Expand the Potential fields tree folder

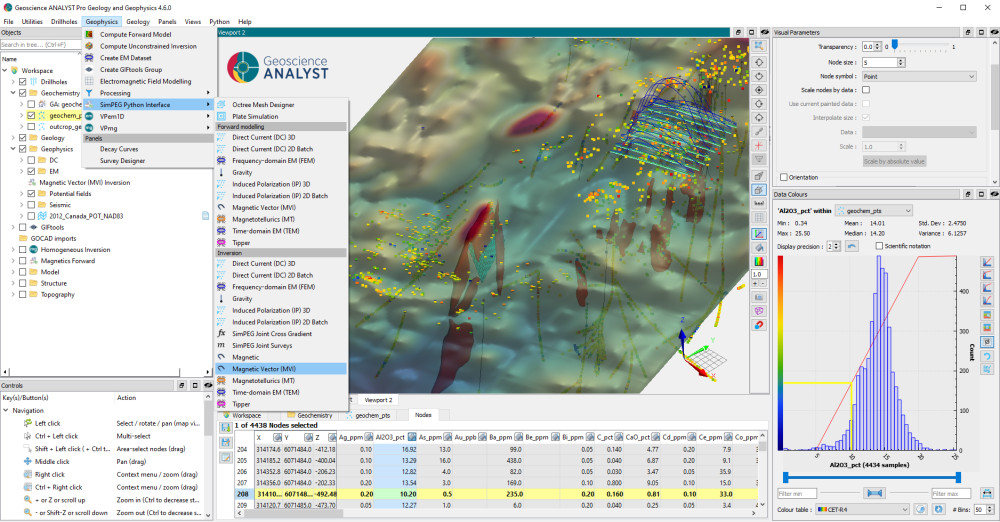pos(23,193)
